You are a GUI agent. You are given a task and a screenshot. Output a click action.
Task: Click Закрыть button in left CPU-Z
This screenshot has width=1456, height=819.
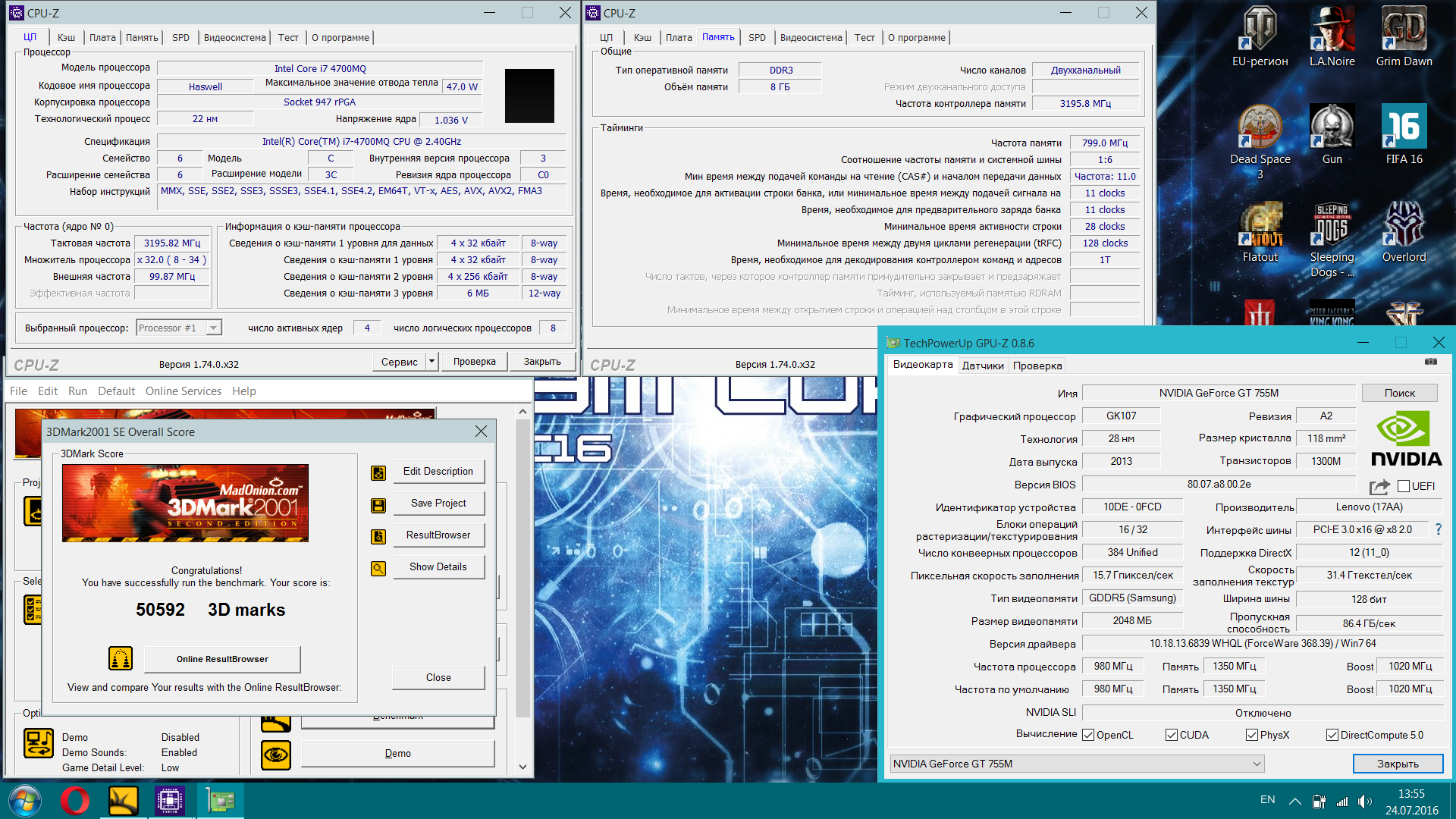point(542,362)
